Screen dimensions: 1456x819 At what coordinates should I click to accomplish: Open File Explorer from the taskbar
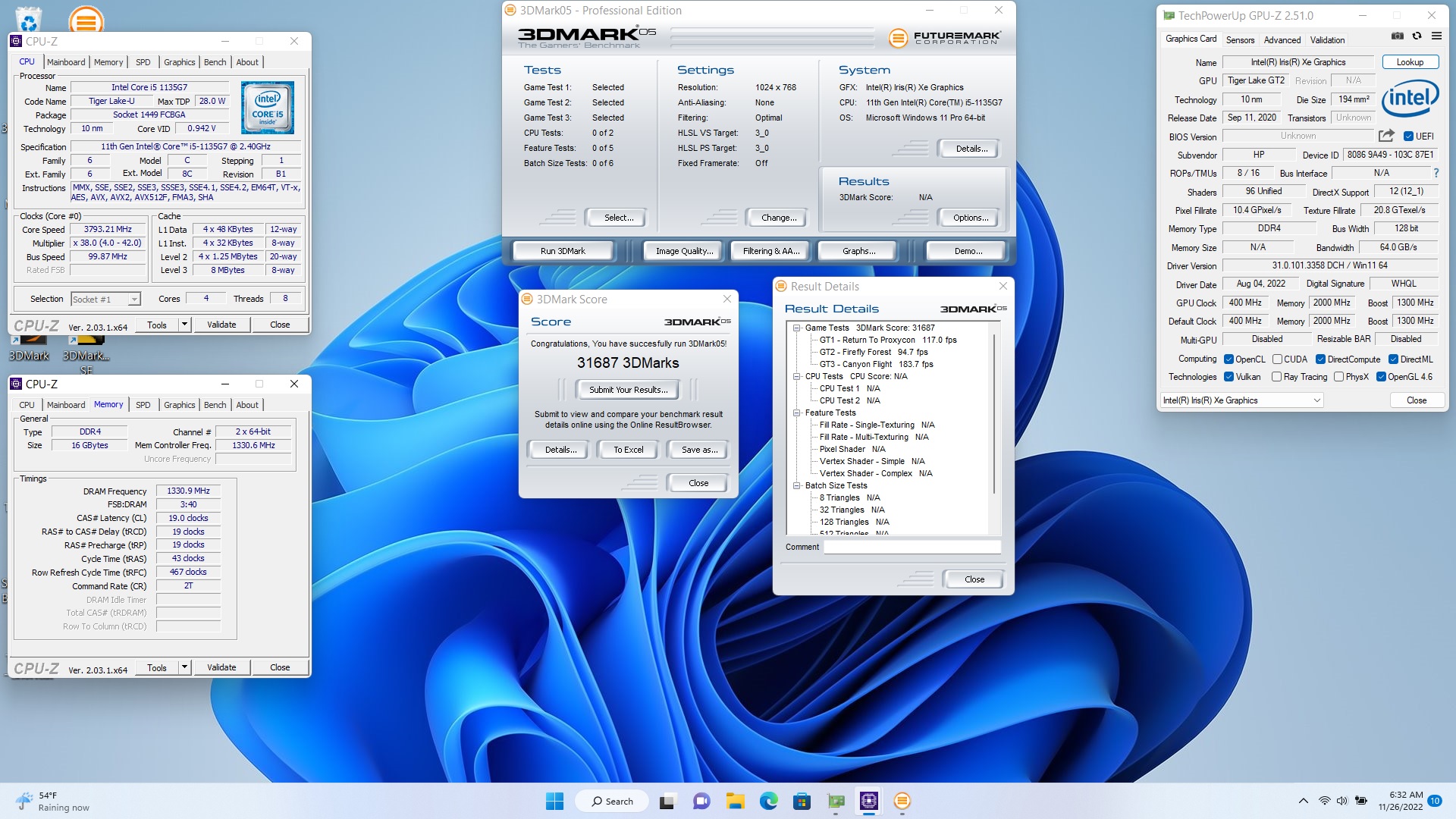(x=735, y=801)
